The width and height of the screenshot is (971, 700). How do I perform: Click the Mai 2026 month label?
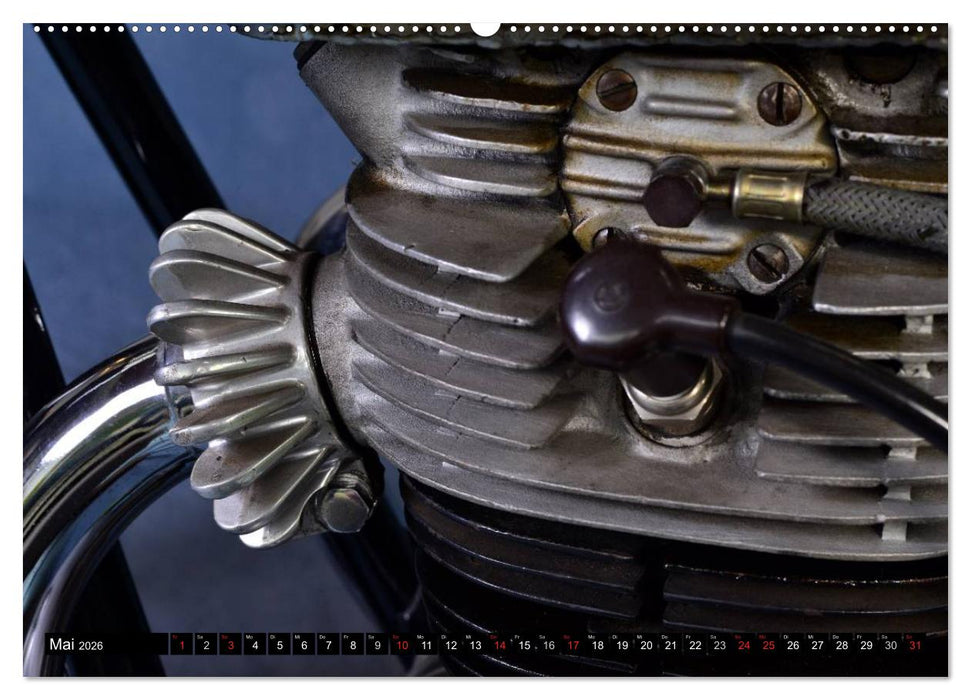pos(76,645)
